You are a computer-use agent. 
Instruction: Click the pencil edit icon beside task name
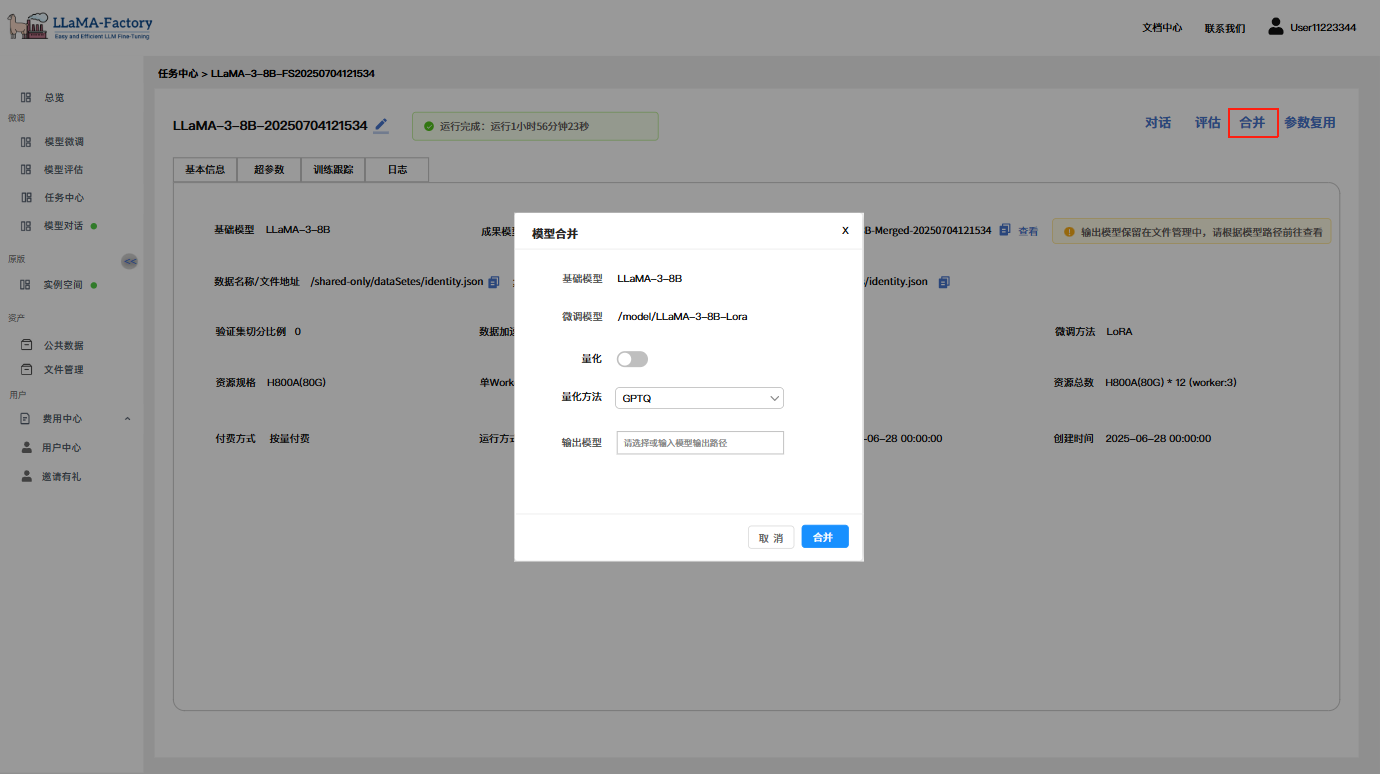point(381,126)
